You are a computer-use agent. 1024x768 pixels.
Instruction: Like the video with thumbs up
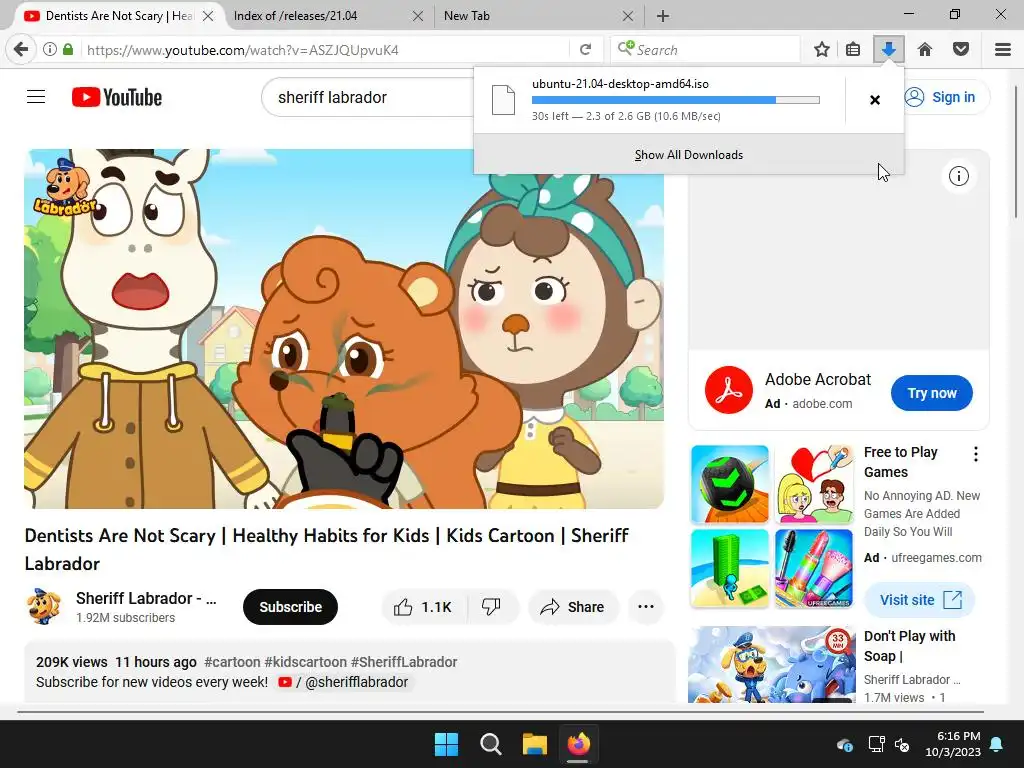click(423, 607)
